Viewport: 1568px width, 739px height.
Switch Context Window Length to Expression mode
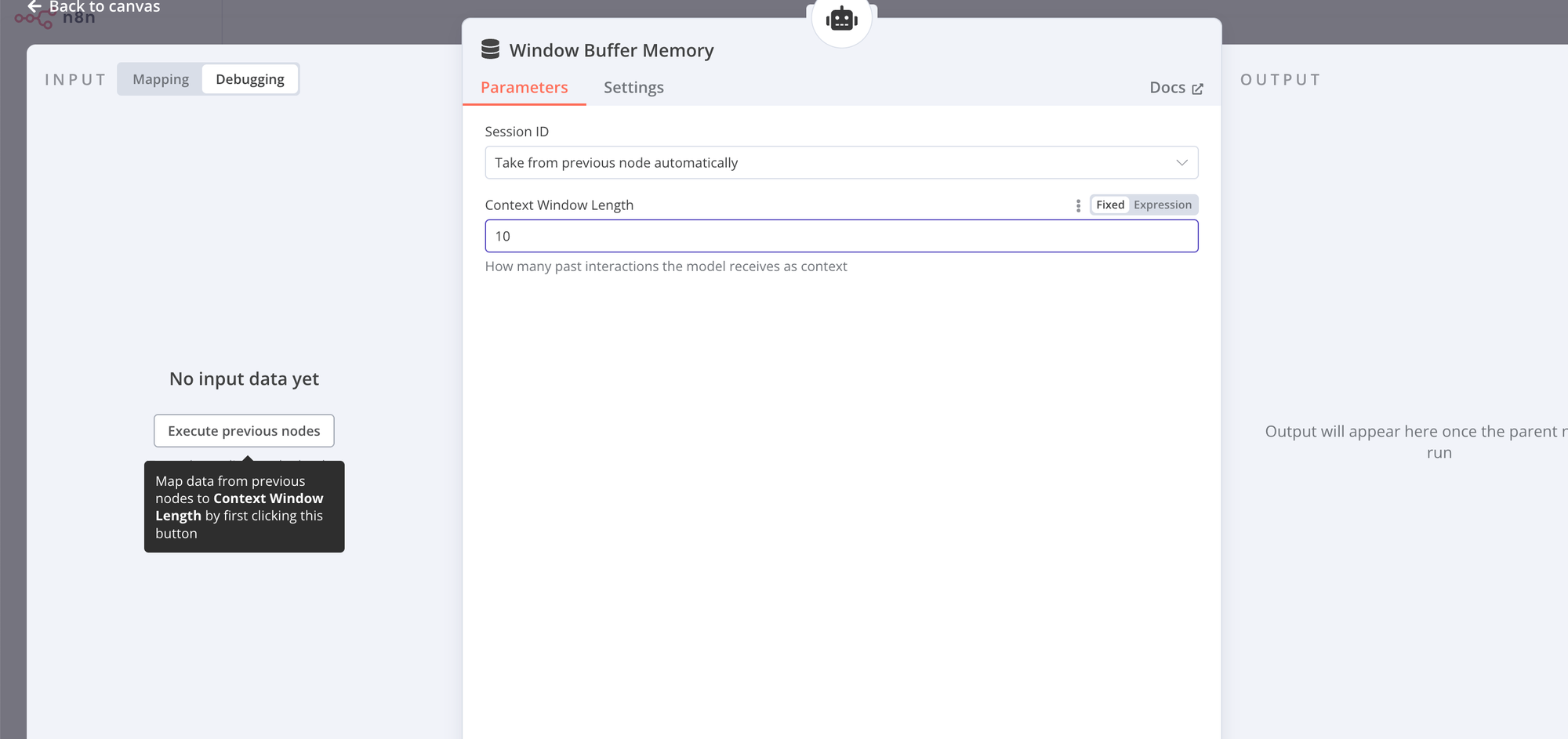click(x=1163, y=205)
